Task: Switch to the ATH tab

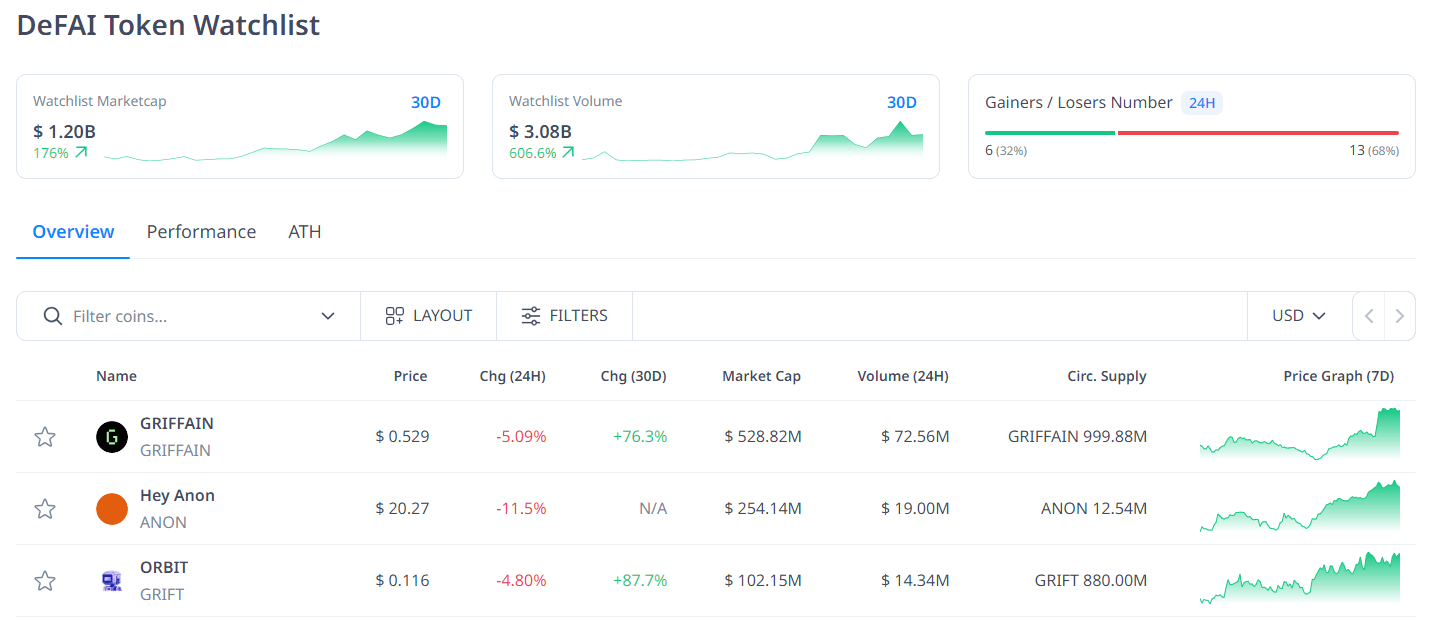Action: point(305,232)
